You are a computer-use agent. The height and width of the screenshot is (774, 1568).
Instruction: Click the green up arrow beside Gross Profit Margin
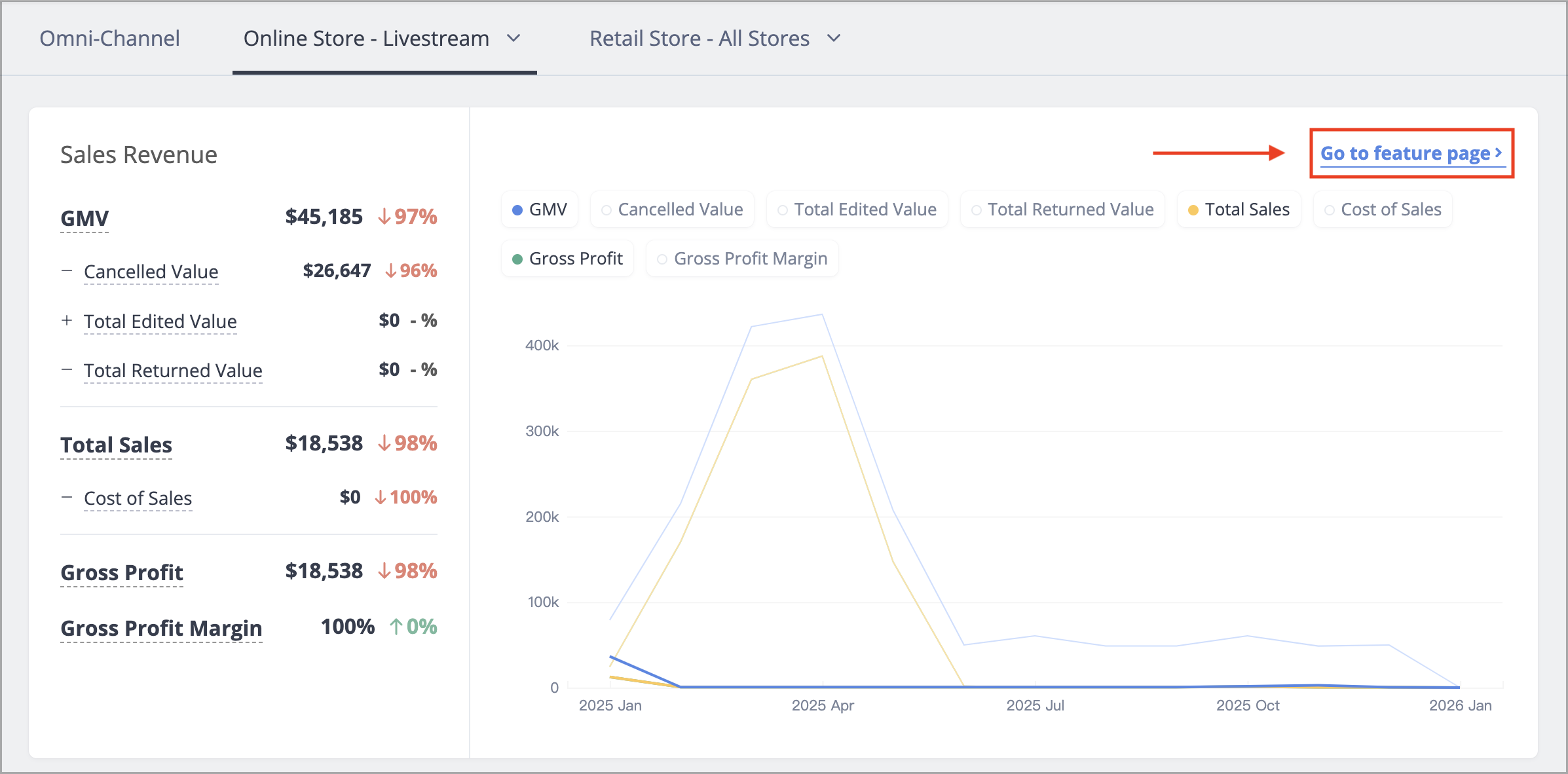(x=396, y=627)
